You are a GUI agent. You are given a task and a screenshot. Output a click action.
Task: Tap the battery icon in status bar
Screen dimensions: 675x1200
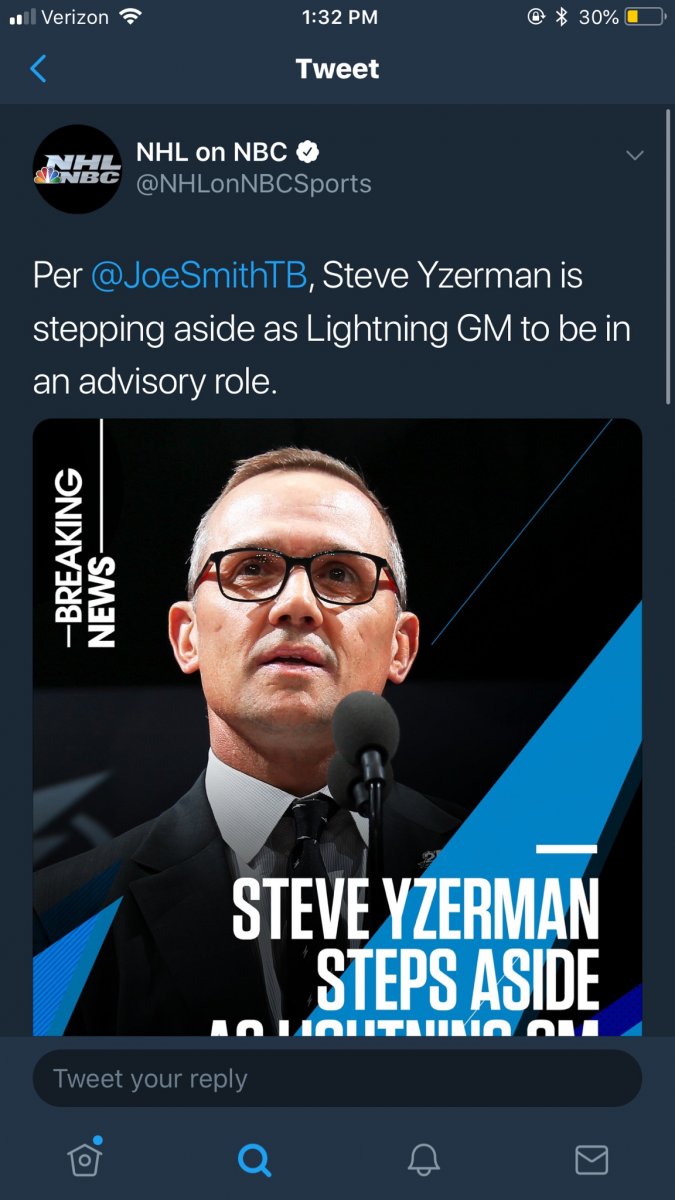coord(645,17)
